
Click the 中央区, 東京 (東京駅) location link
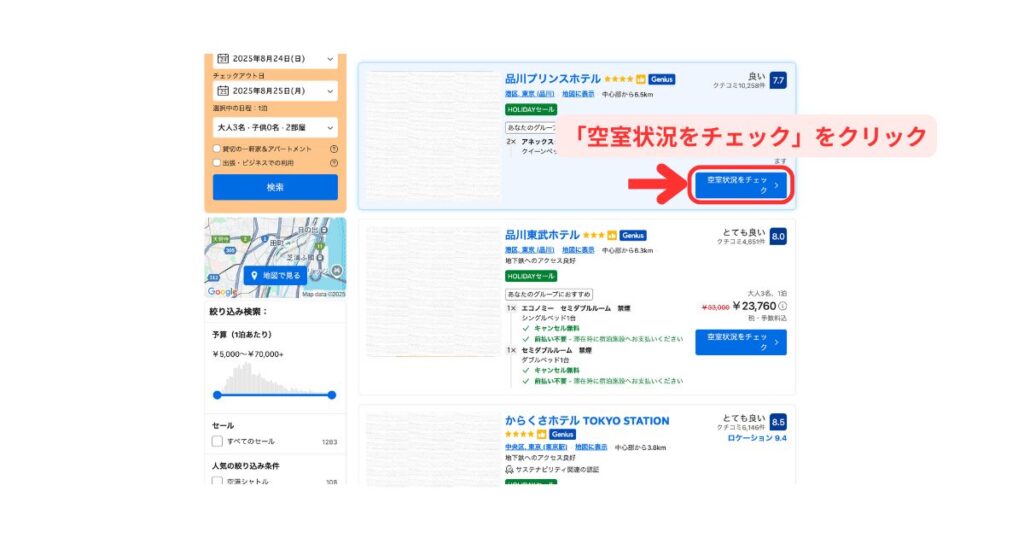[x=536, y=447]
